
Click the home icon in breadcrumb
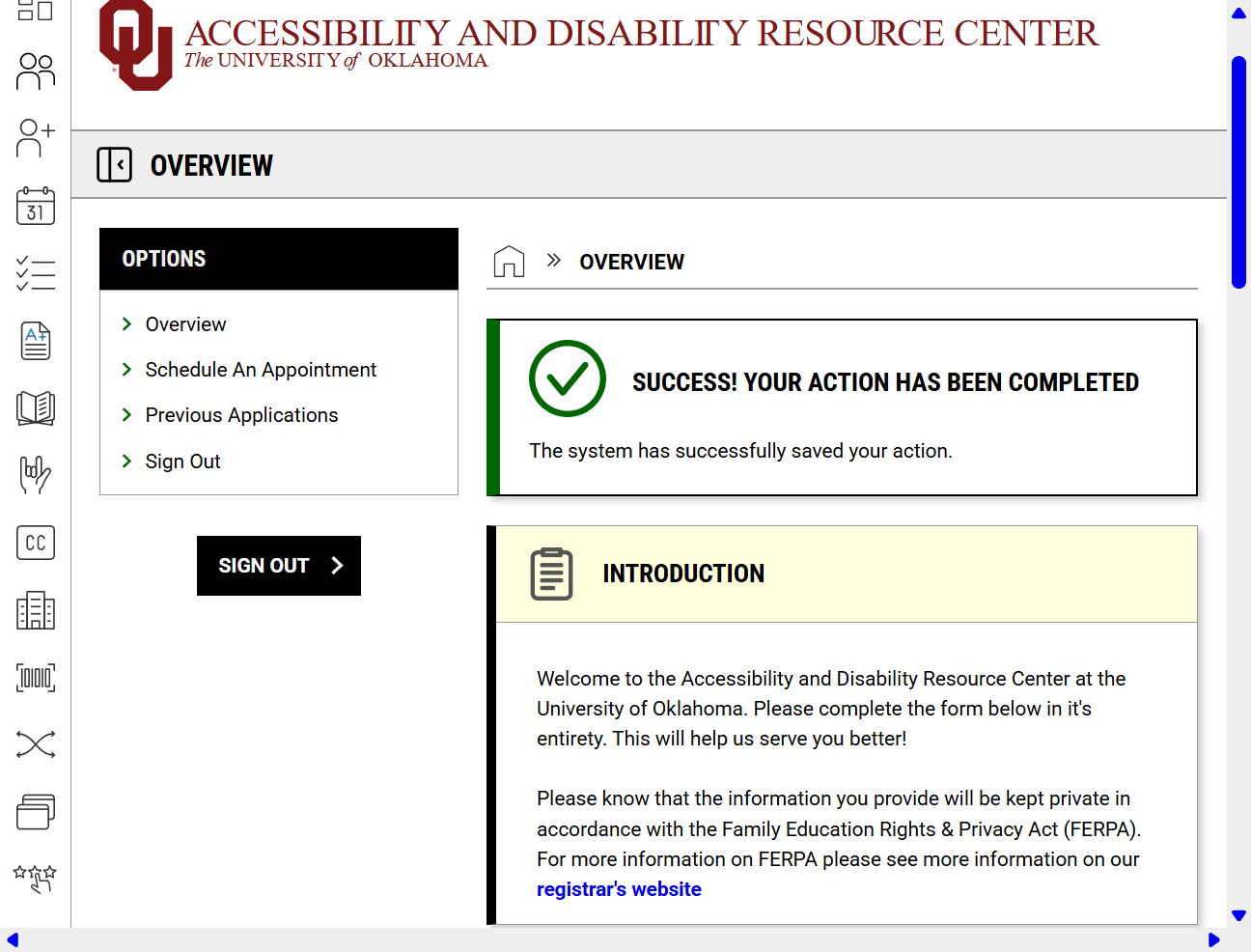coord(509,262)
